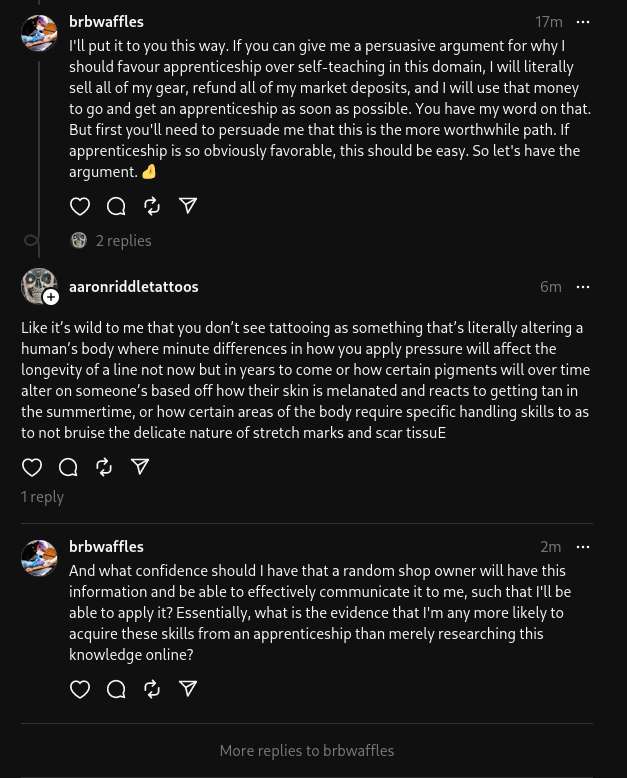Expand the 2 replies thread
627x778 pixels.
point(123,241)
